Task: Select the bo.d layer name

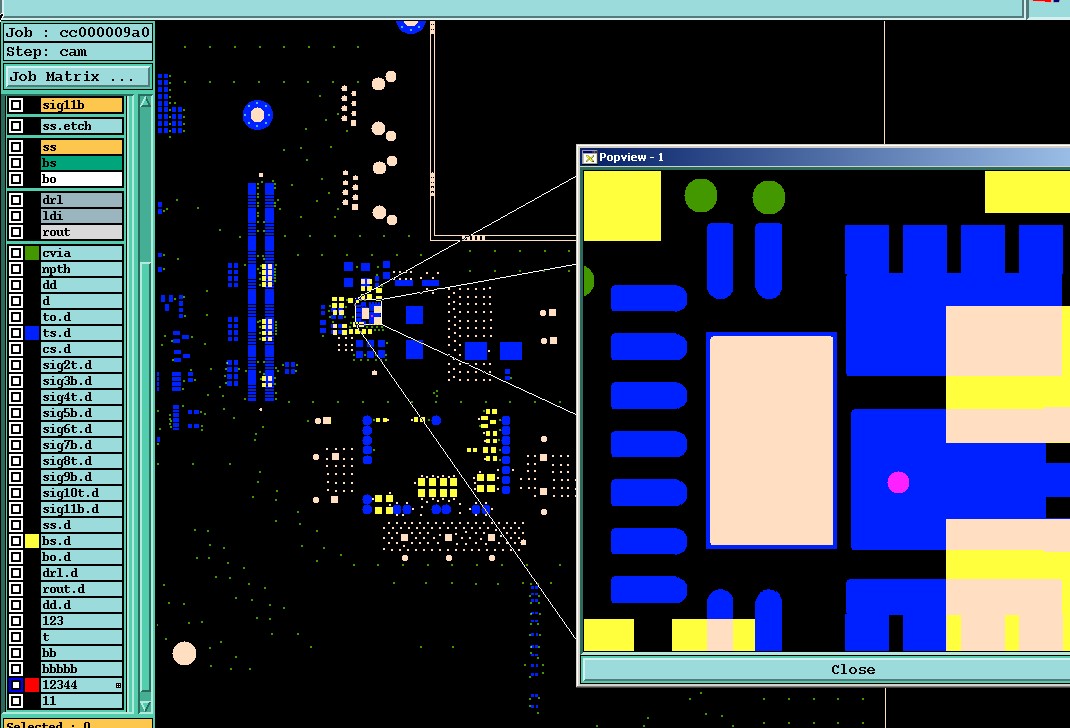Action: click(82, 557)
